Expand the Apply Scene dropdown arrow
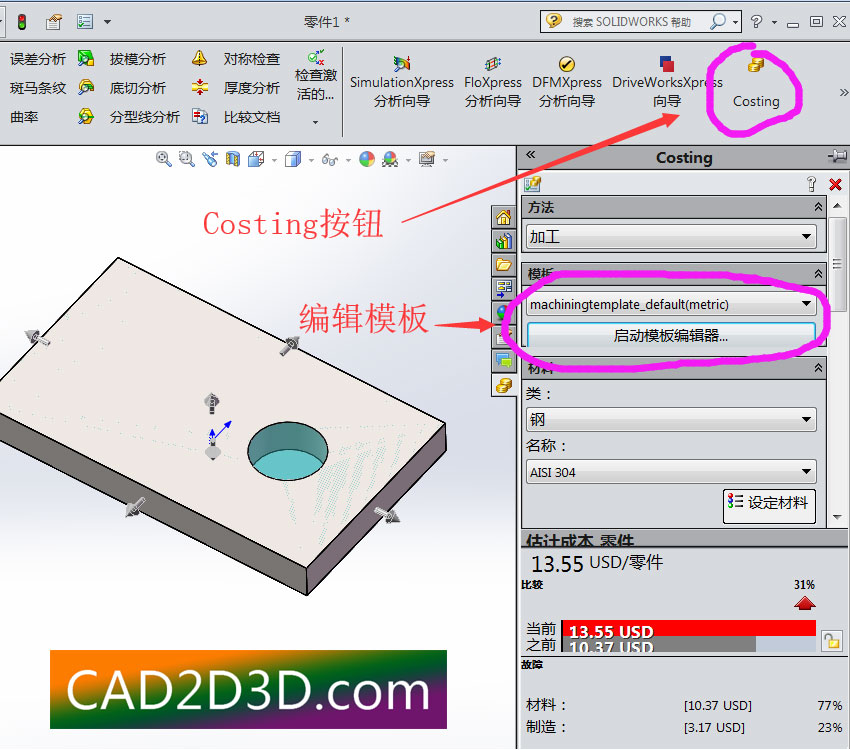This screenshot has width=850, height=750. pyautogui.click(x=408, y=160)
